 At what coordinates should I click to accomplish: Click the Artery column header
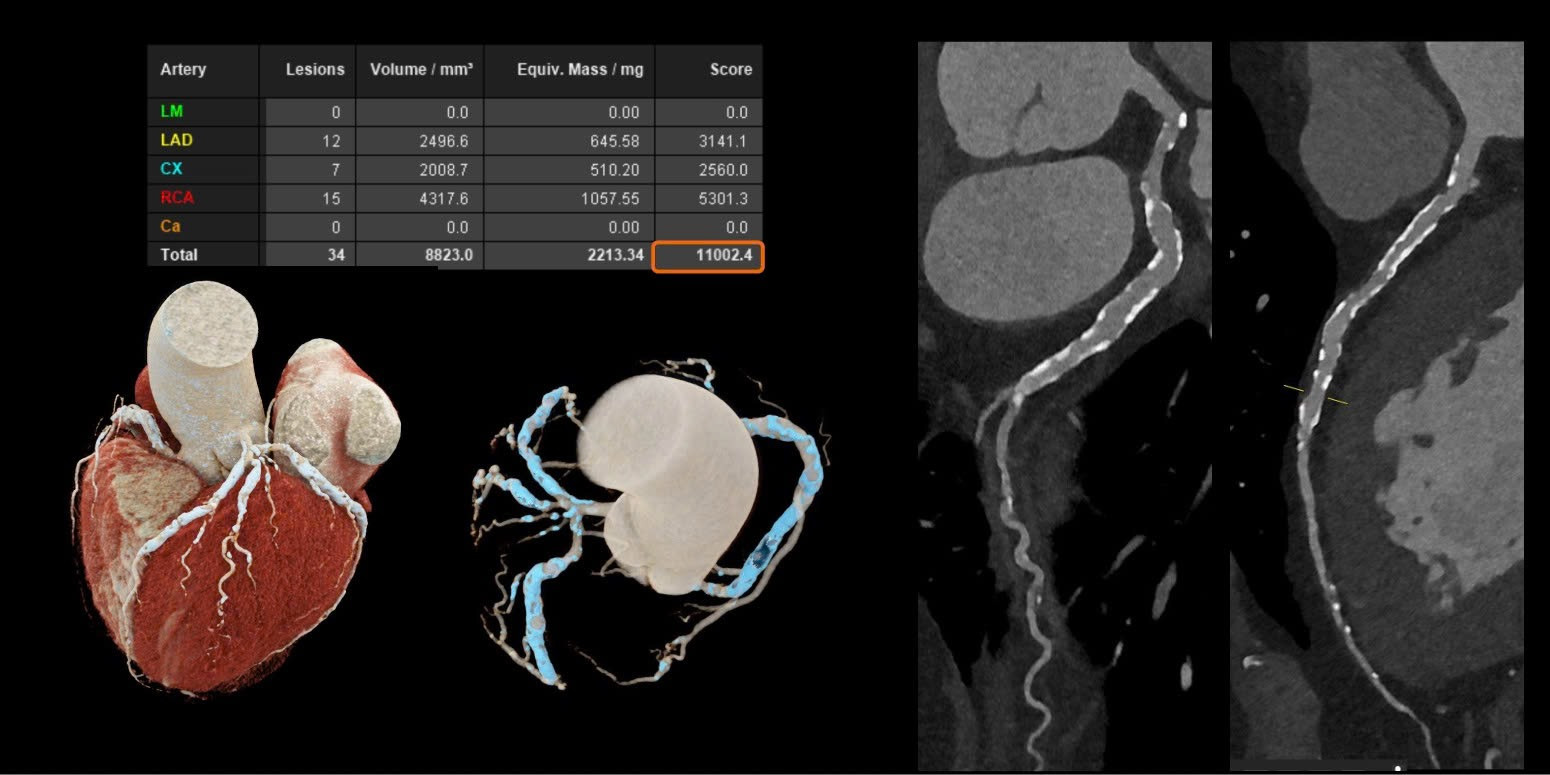point(184,70)
